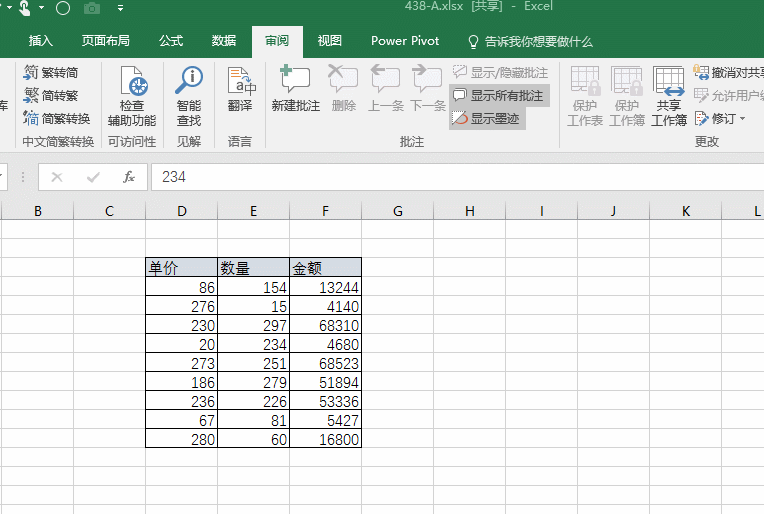764x514 pixels.
Task: Toggle 显示所有批注 show all comments
Action: [x=499, y=96]
